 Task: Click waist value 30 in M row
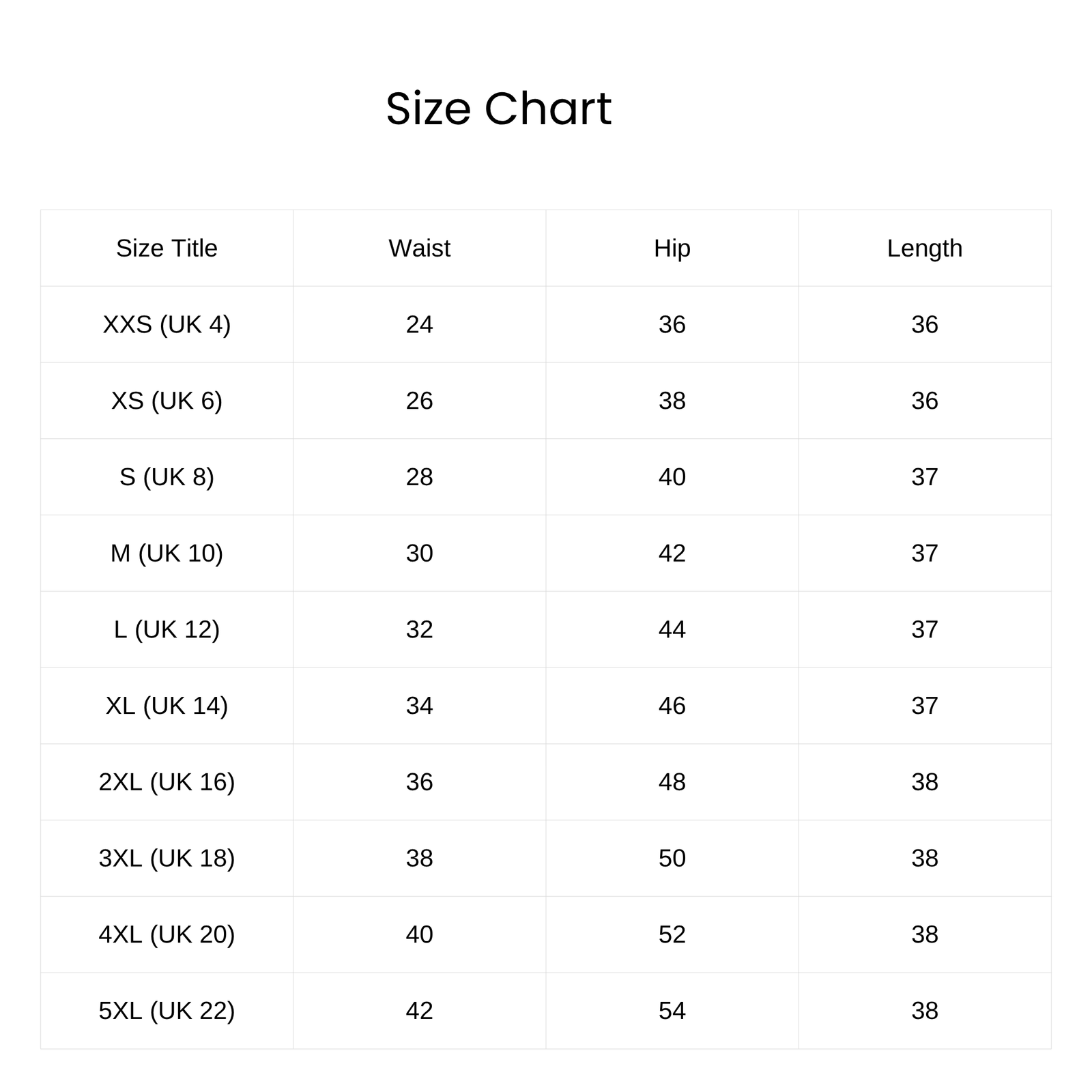[419, 554]
